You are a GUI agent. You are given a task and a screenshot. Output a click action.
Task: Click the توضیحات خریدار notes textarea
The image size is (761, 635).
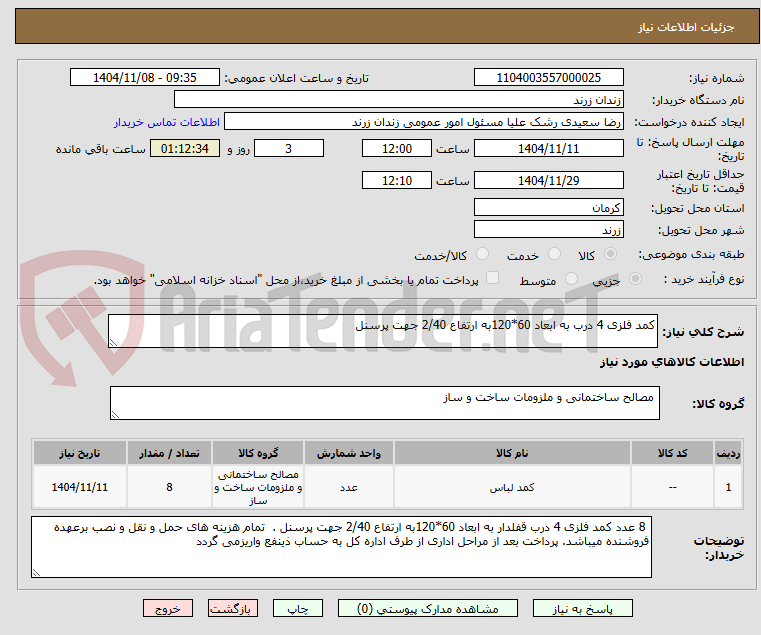[x=341, y=547]
